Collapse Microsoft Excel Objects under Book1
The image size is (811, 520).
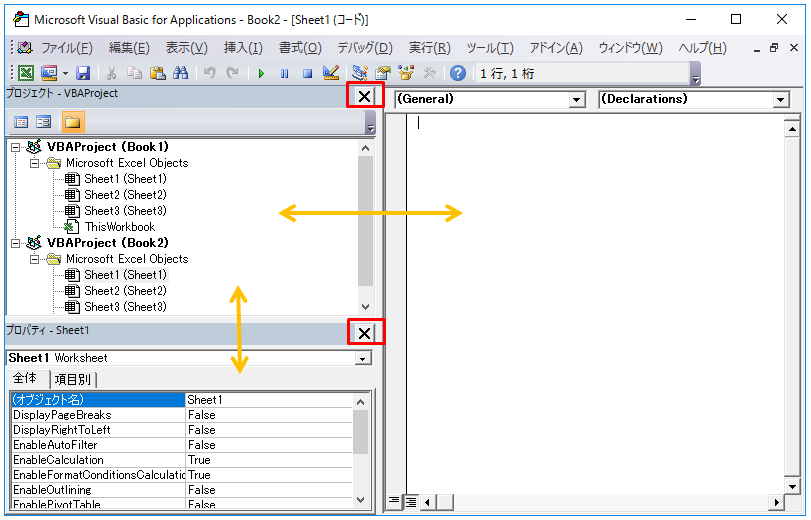(x=35, y=164)
